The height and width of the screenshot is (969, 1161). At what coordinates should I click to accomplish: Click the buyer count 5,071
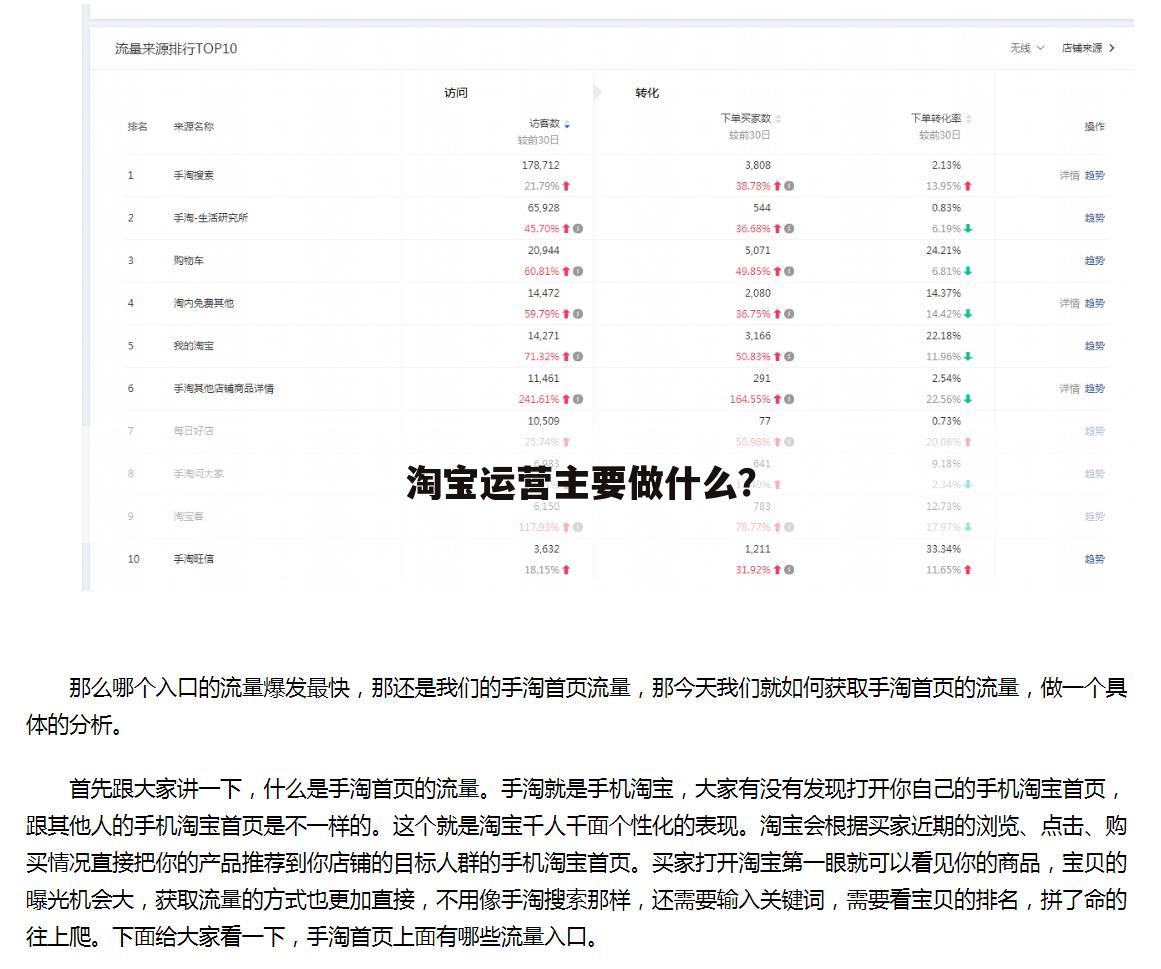(x=757, y=251)
